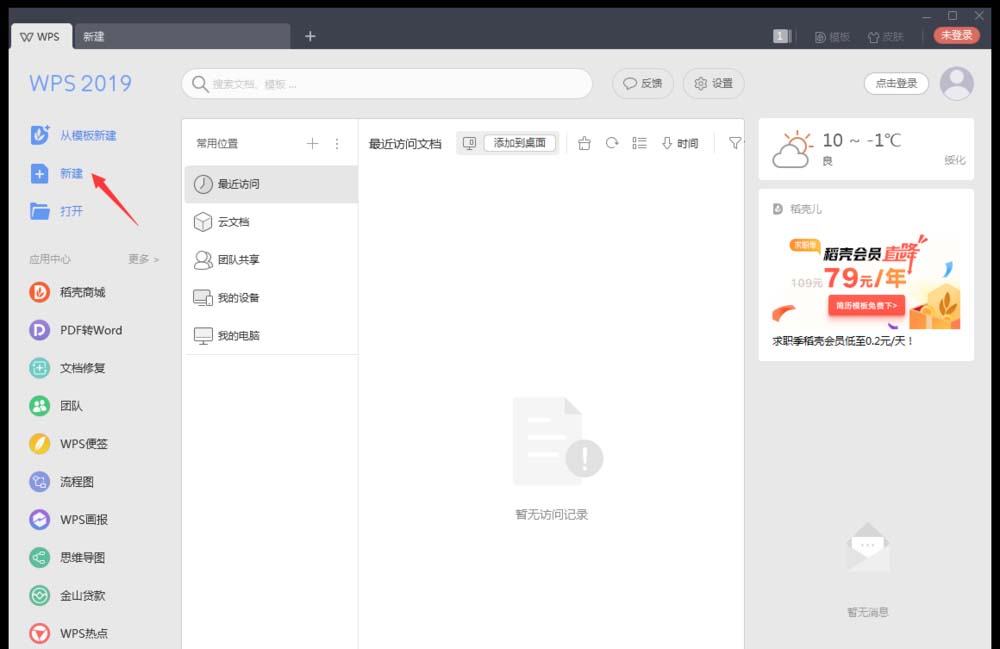Open the 文档修复 repair tool icon

click(40, 368)
